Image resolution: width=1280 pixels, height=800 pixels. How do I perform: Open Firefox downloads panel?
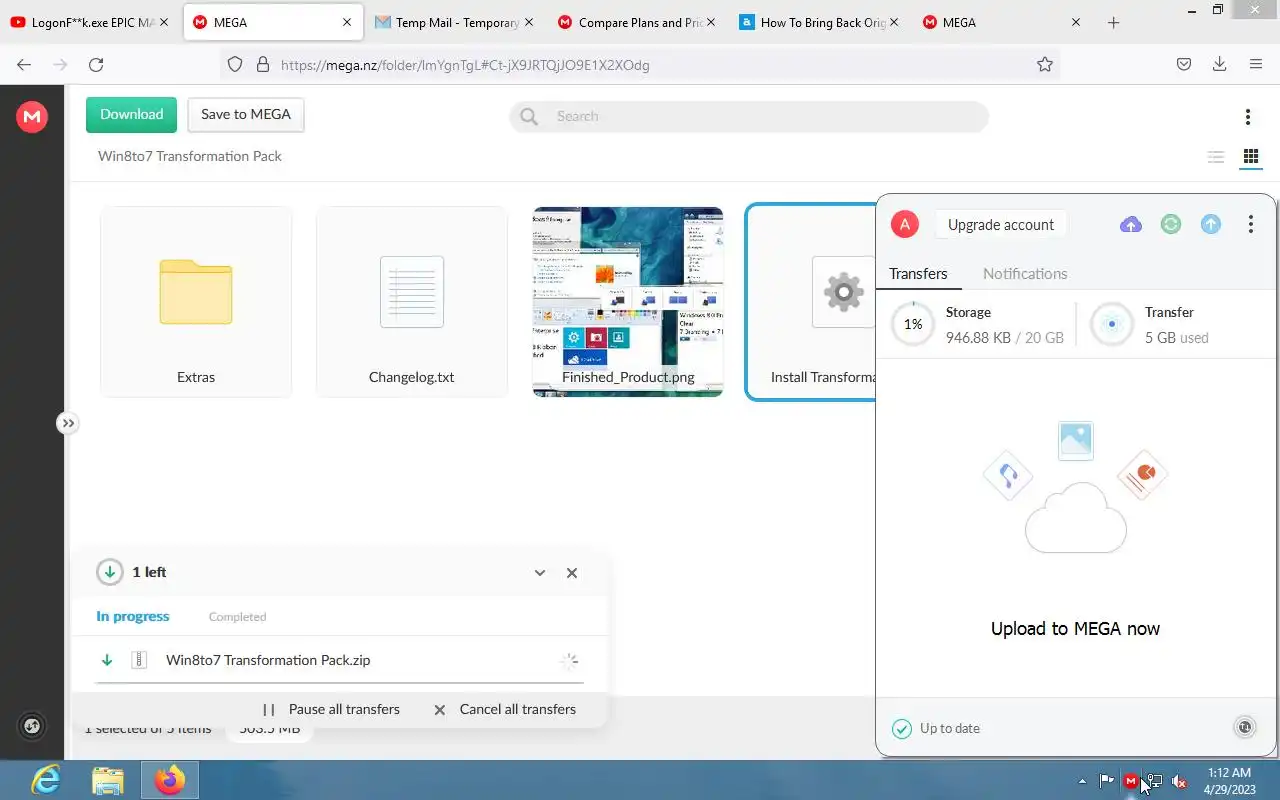click(1219, 64)
